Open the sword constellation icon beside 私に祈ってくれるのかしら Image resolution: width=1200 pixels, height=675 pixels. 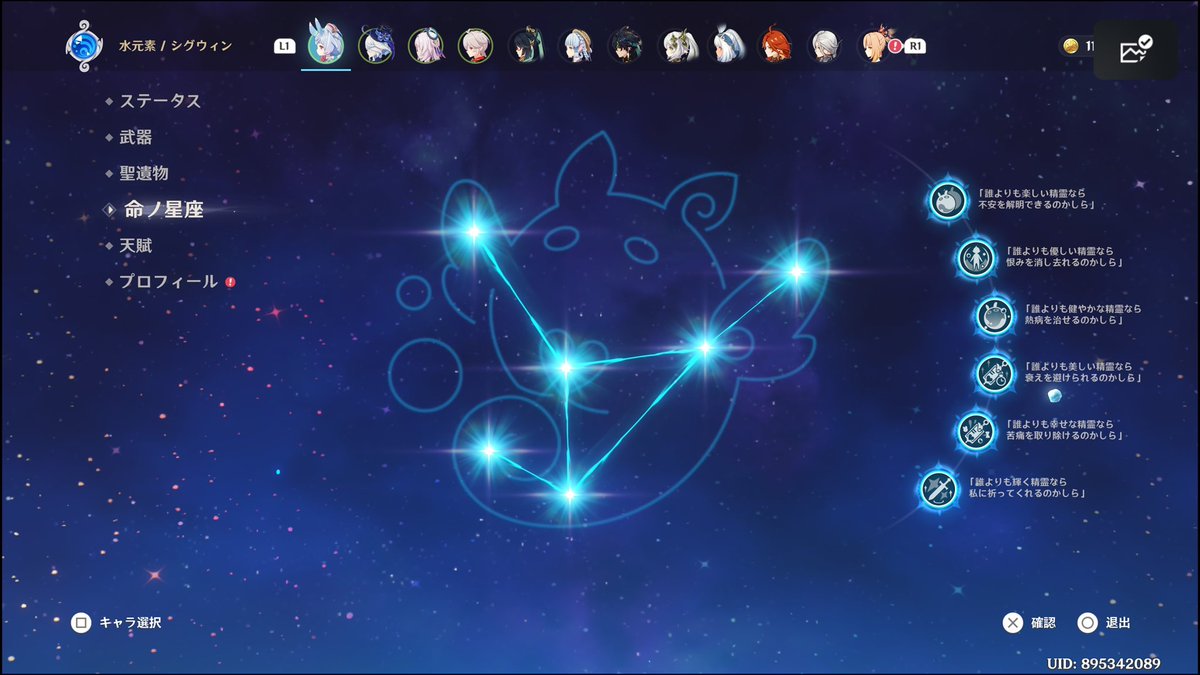pyautogui.click(x=939, y=489)
